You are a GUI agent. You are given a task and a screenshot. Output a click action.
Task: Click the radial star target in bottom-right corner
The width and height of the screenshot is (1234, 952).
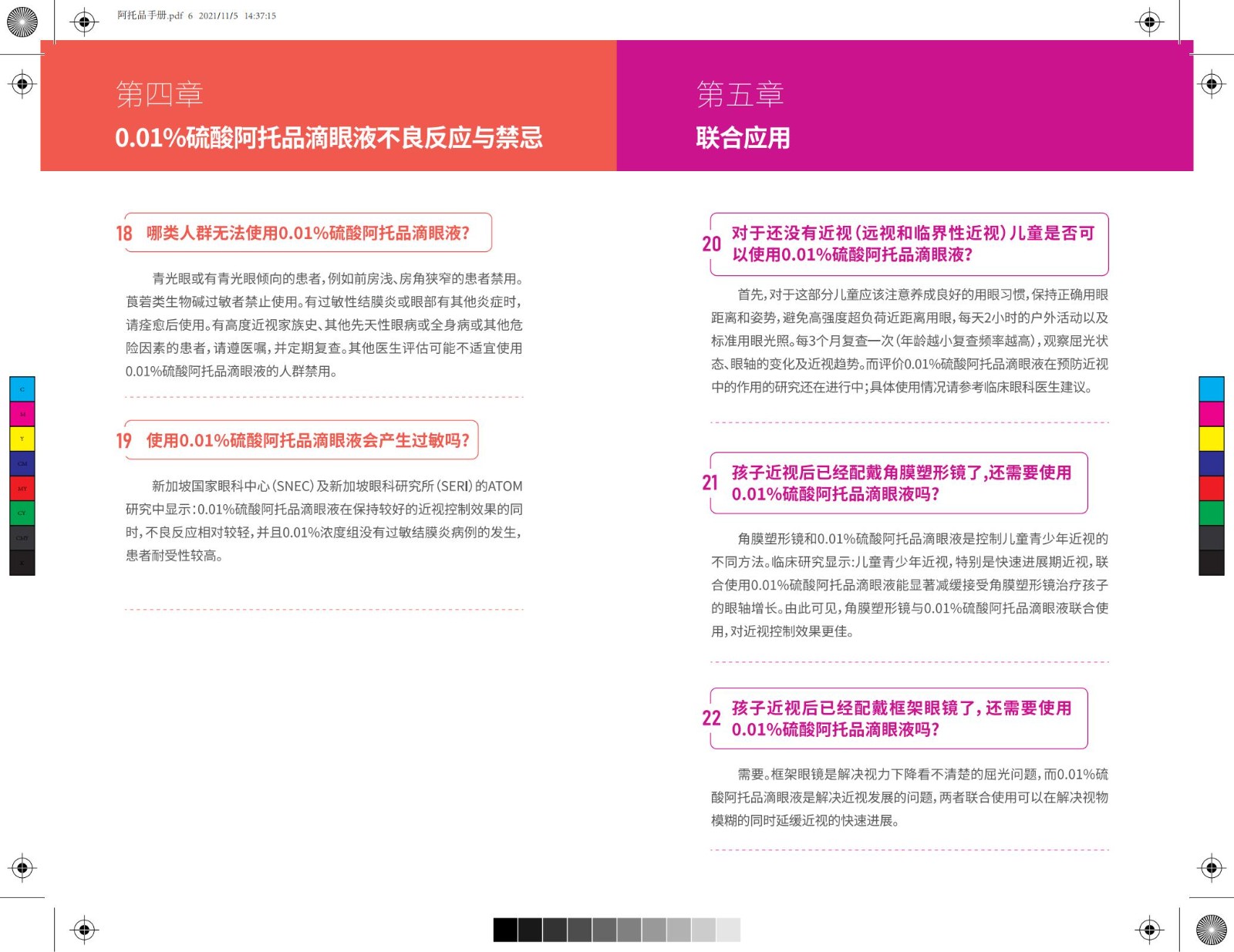click(1211, 930)
